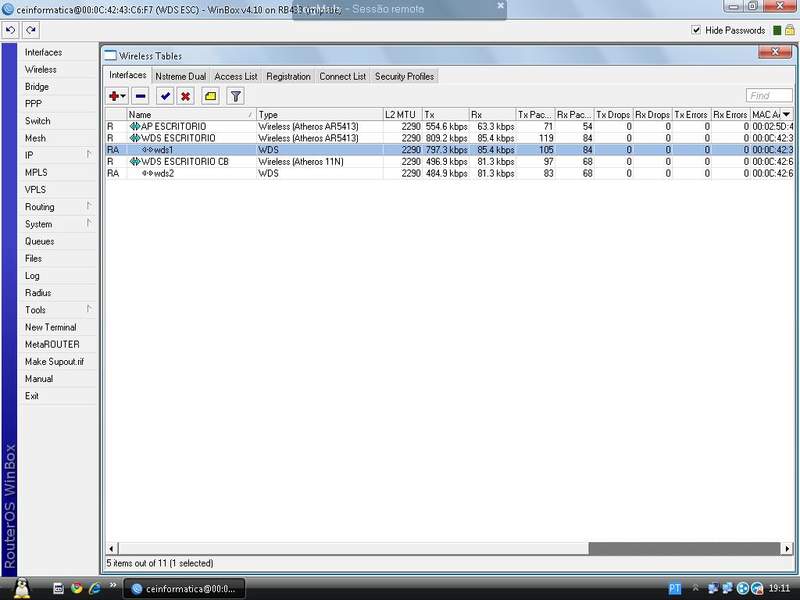This screenshot has width=800, height=600.
Task: Switch to the Registration tab
Action: click(x=288, y=77)
